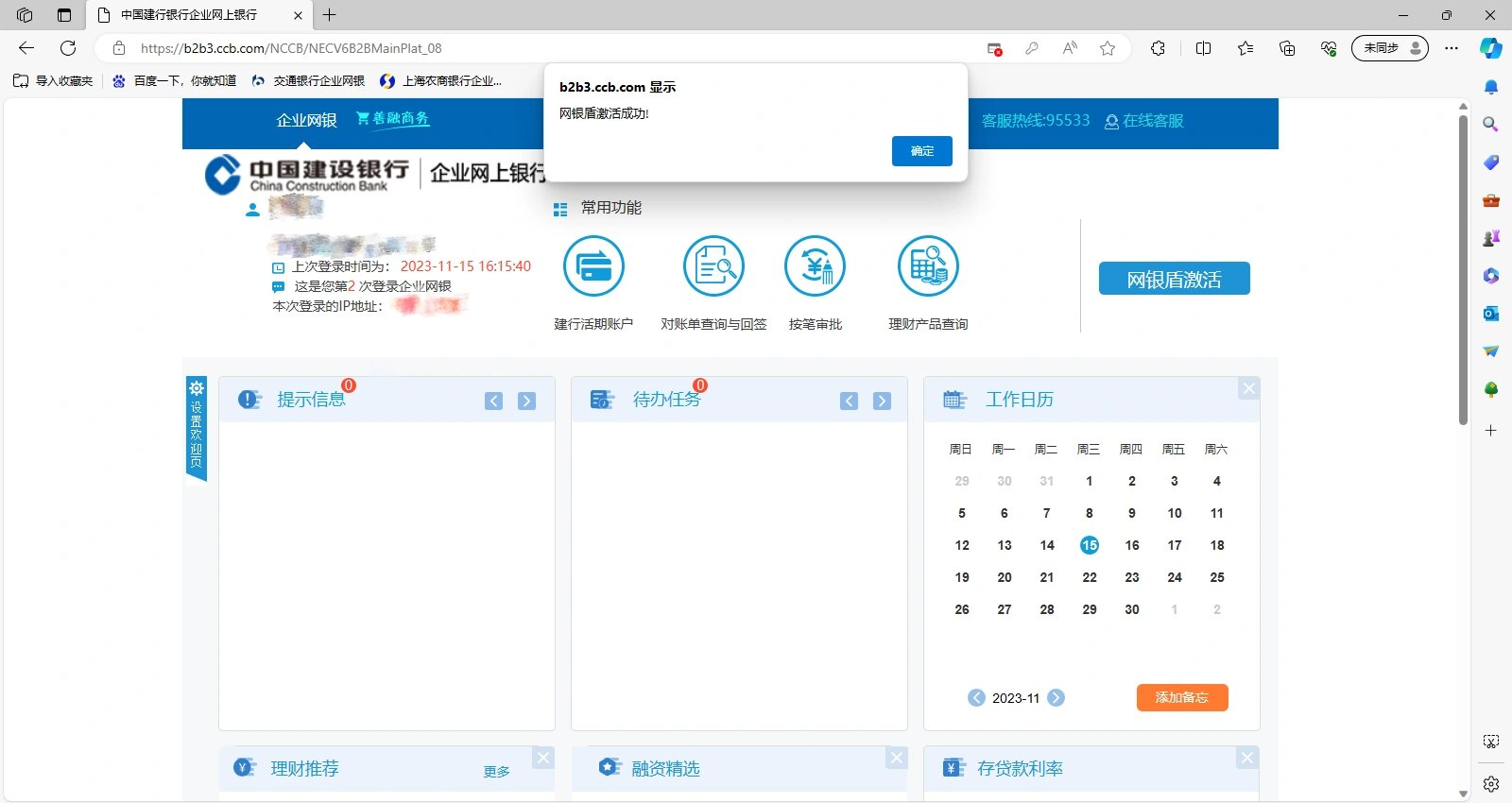Toggle split screen view icon
The width and height of the screenshot is (1512, 803).
[x=1203, y=48]
